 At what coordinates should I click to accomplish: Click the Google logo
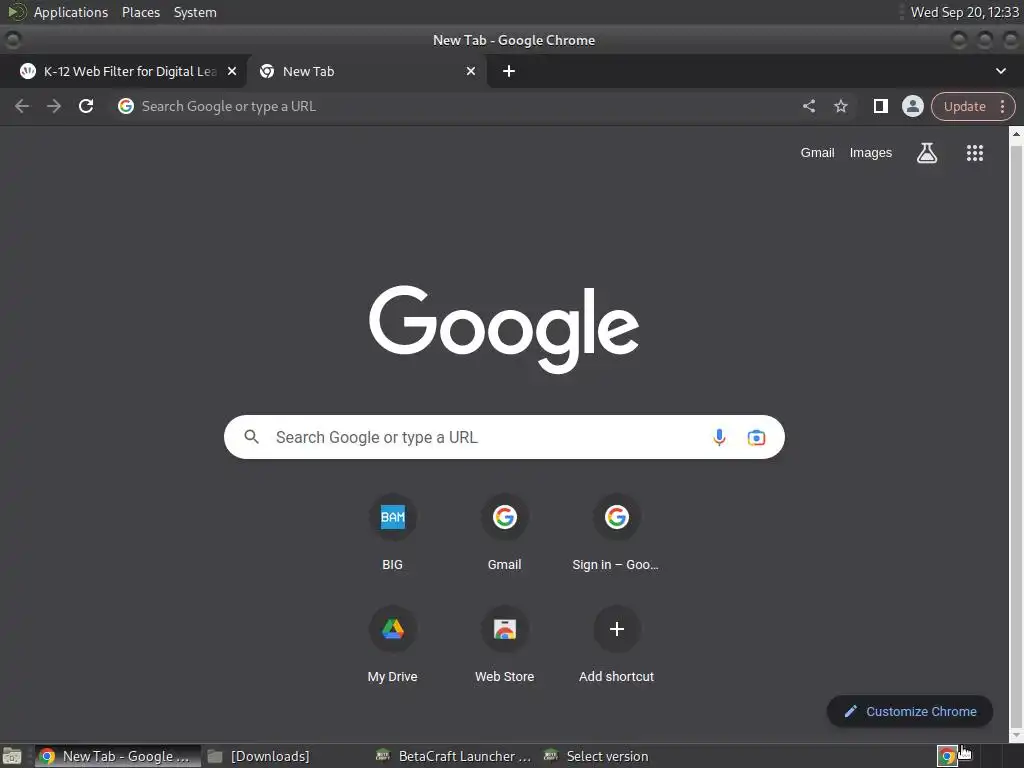pos(504,328)
